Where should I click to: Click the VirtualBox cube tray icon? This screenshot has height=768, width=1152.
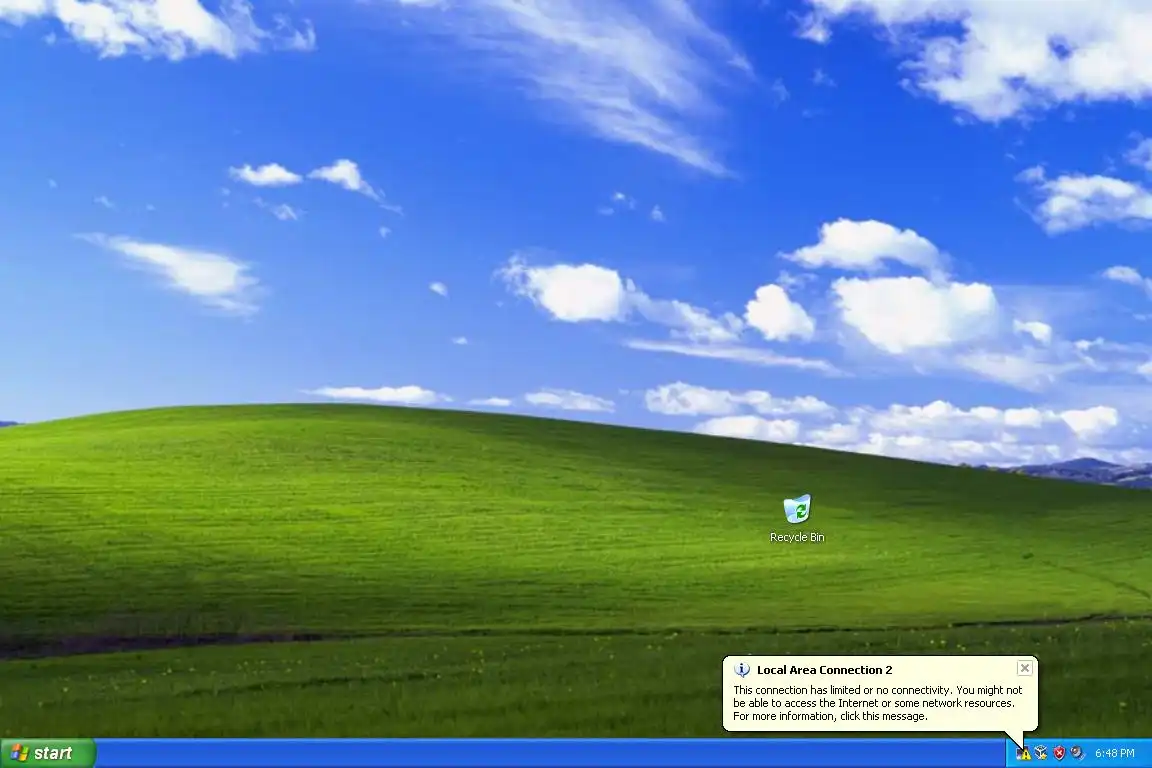click(1041, 753)
